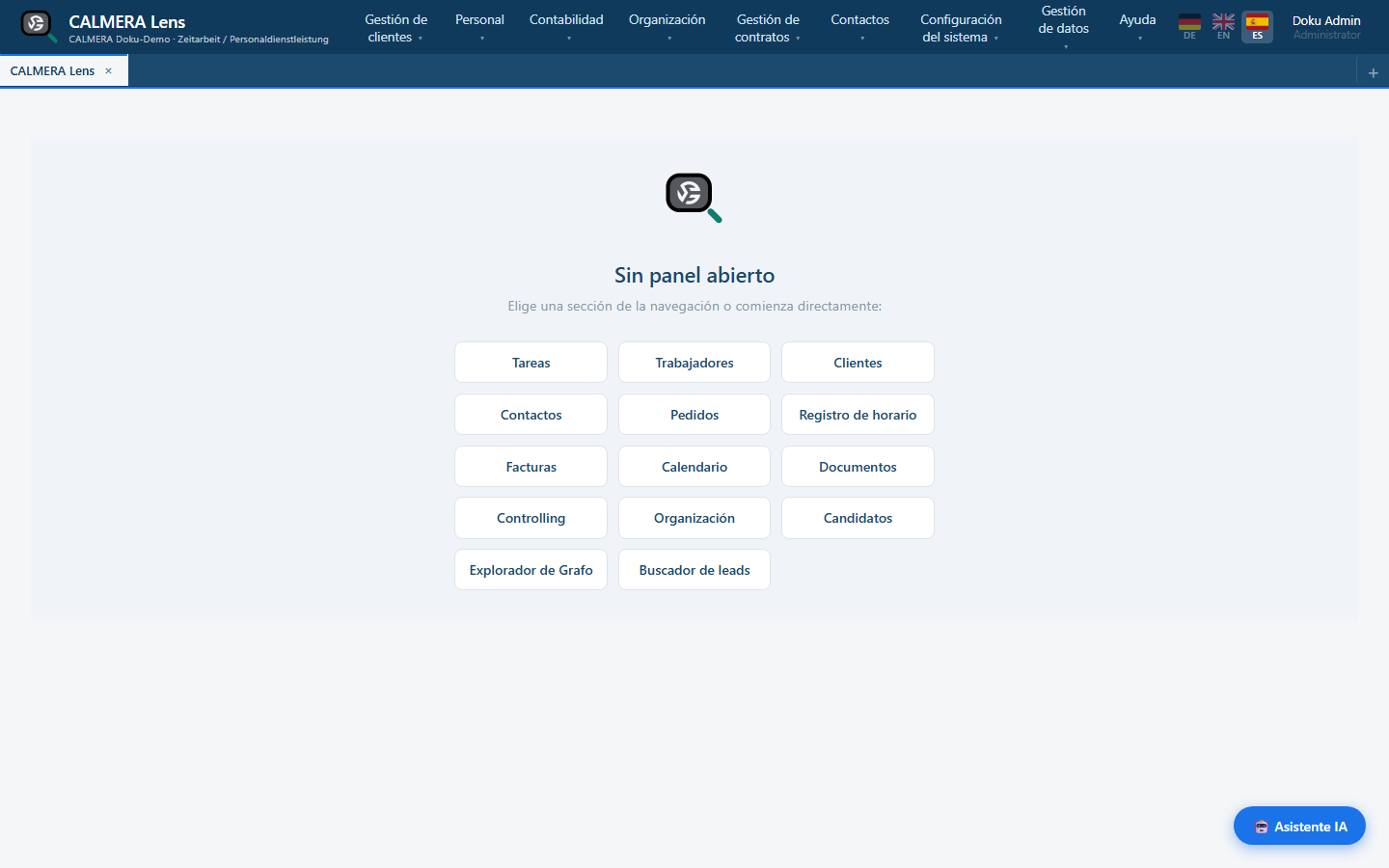Open the Asistente IA chat
The width and height of the screenshot is (1389, 868).
point(1299,826)
